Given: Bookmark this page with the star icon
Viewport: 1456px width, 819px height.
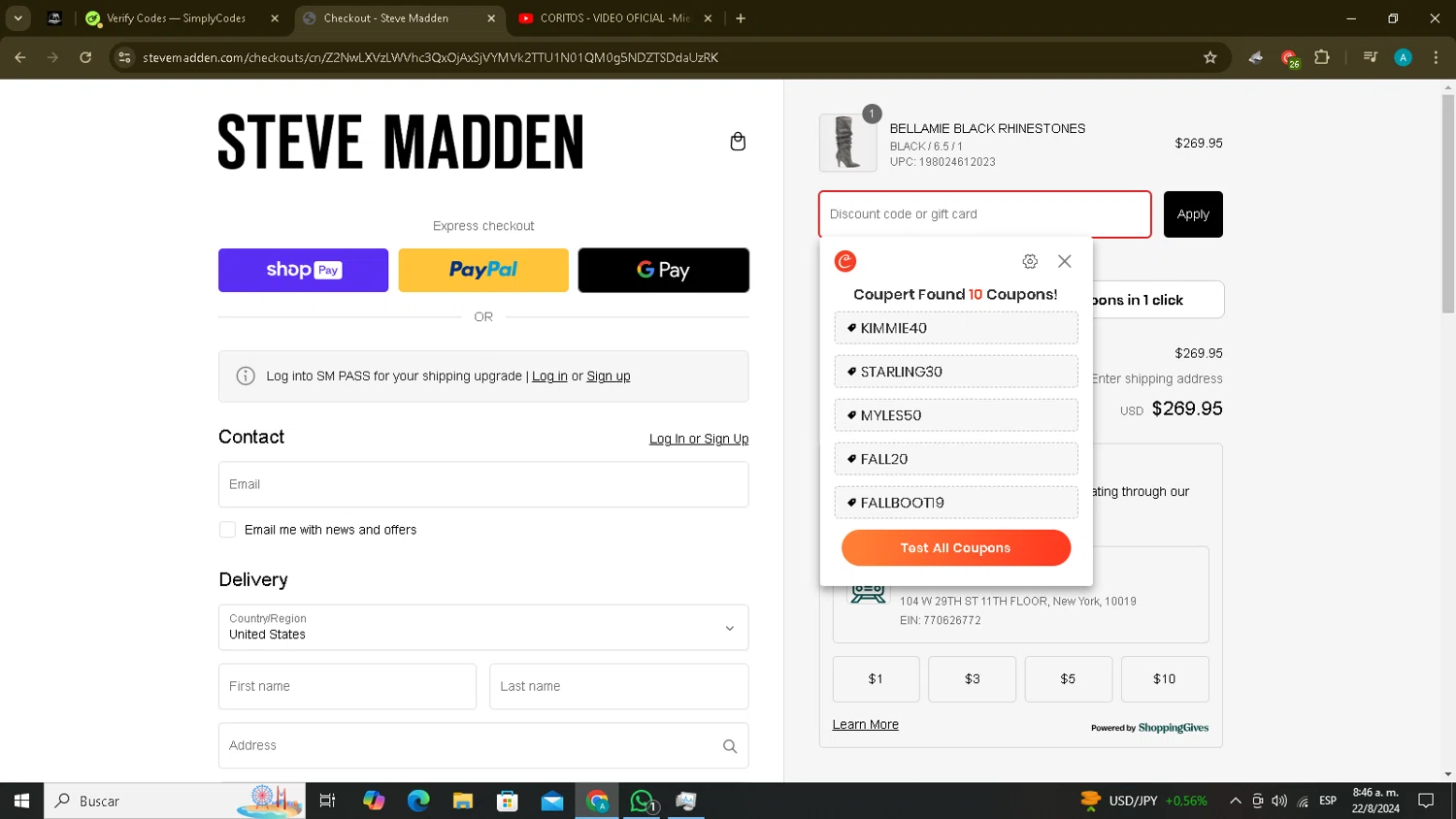Looking at the screenshot, I should pos(1210,57).
